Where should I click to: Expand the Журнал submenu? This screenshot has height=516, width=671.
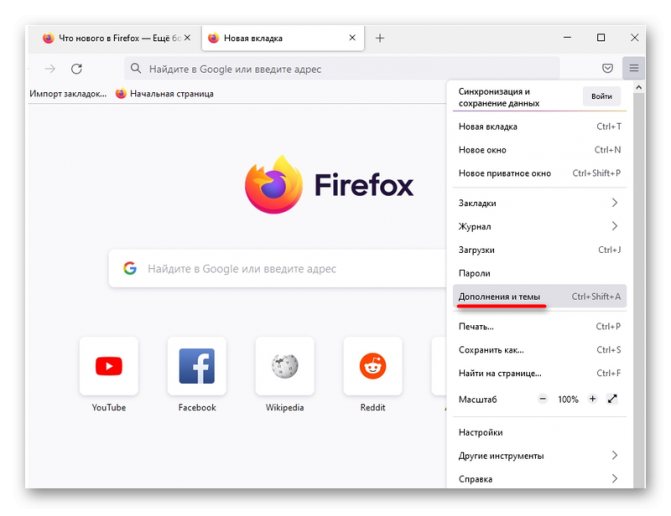539,226
